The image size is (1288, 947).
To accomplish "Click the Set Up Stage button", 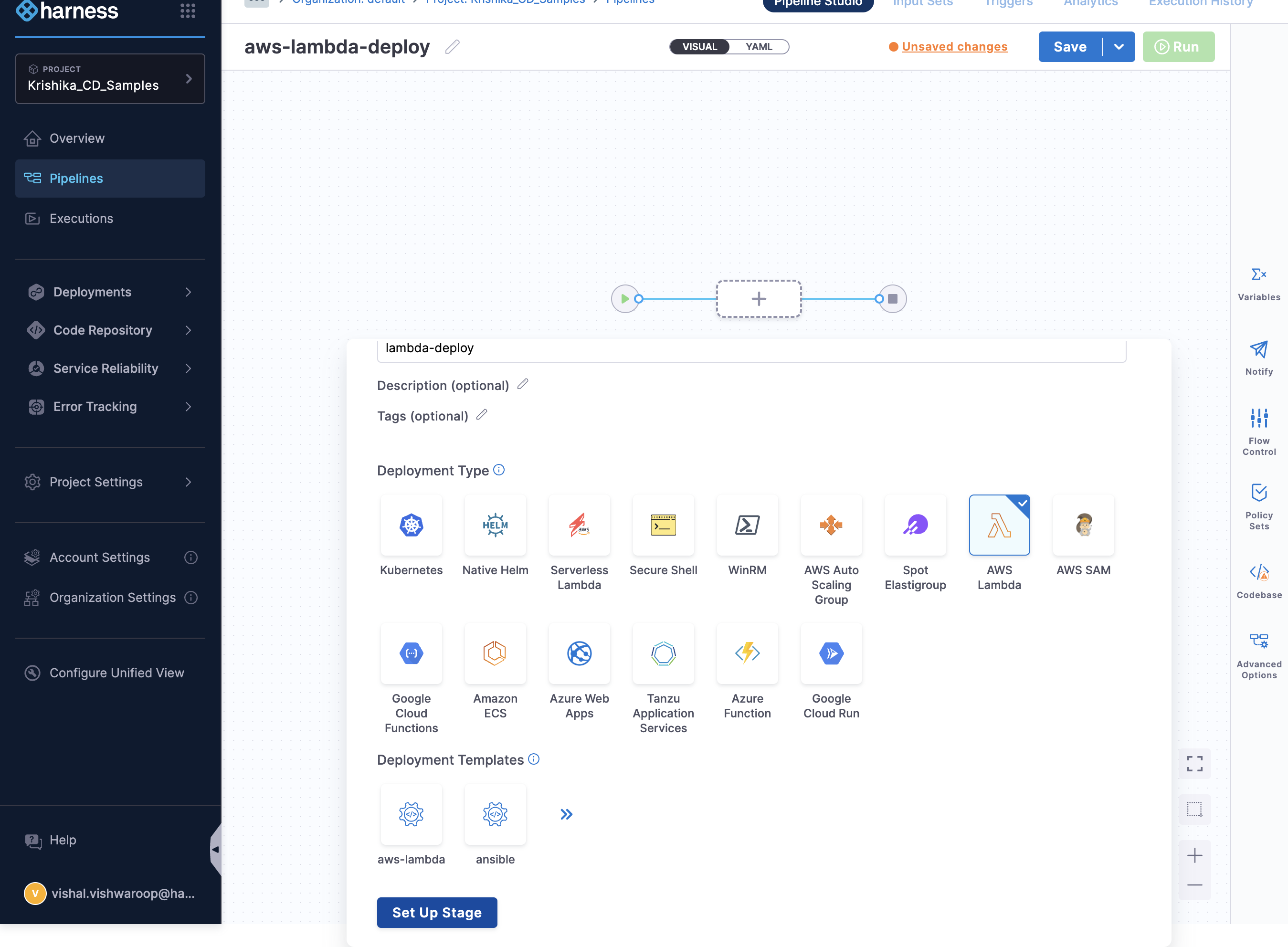I will click(437, 912).
